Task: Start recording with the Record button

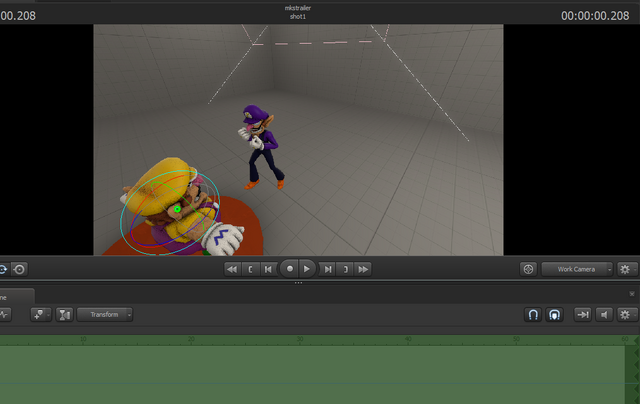Action: point(289,269)
